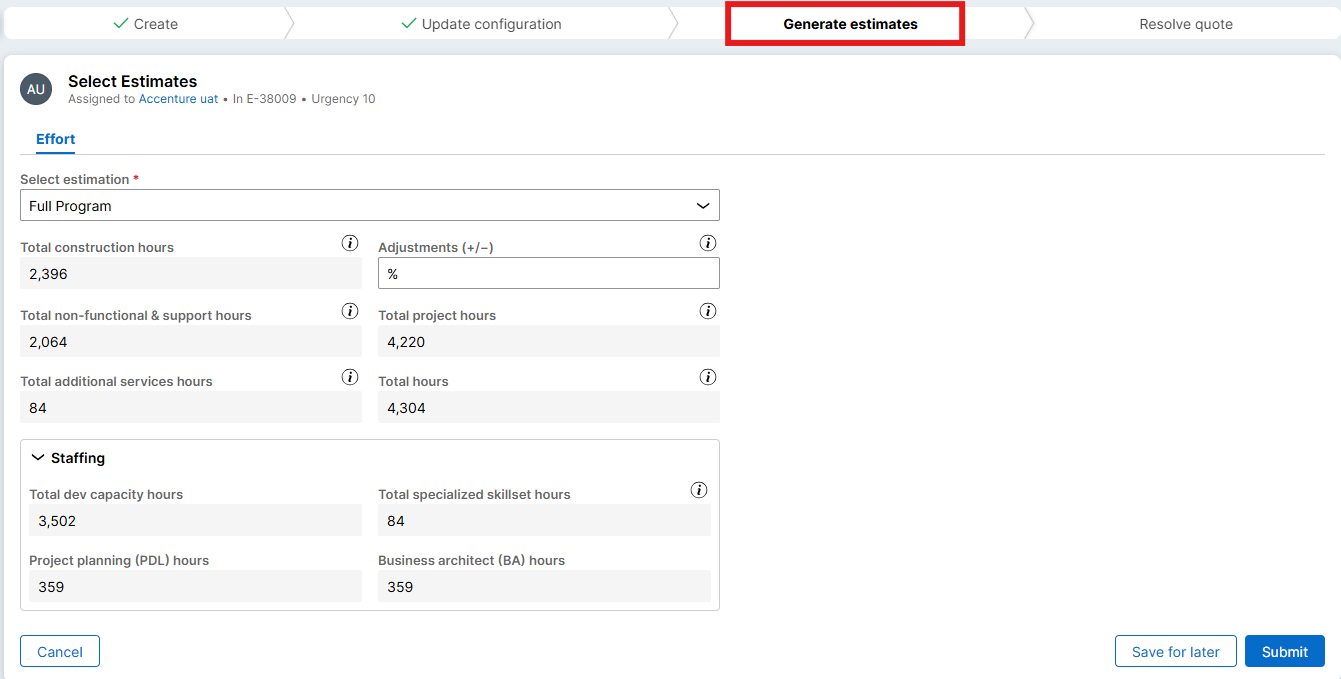Open the Update configuration step
Viewport: 1341px width, 679px height.
pos(481,24)
